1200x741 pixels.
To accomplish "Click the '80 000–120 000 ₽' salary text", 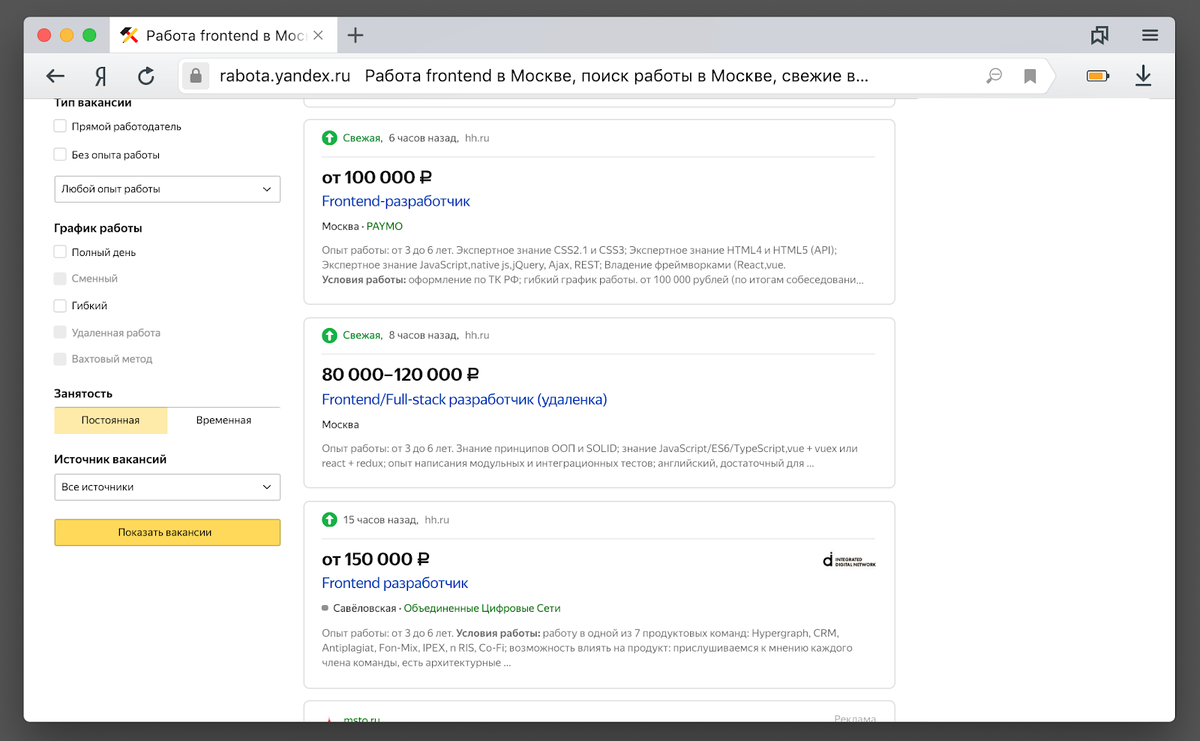I will [x=401, y=375].
